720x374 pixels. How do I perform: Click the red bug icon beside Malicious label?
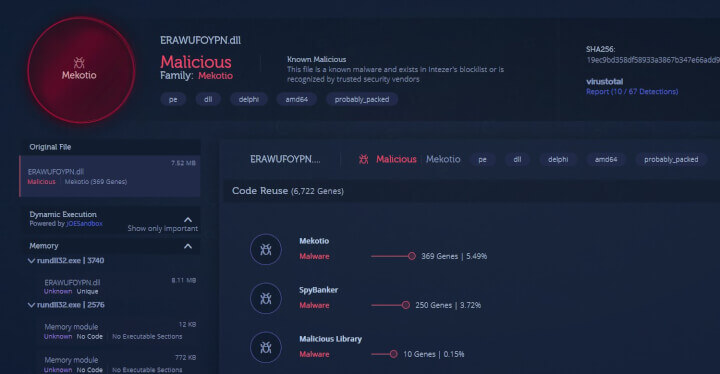click(x=364, y=159)
